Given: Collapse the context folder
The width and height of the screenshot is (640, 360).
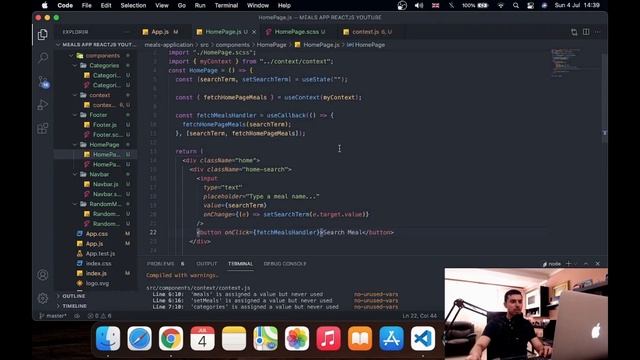Looking at the screenshot, I should point(75,95).
